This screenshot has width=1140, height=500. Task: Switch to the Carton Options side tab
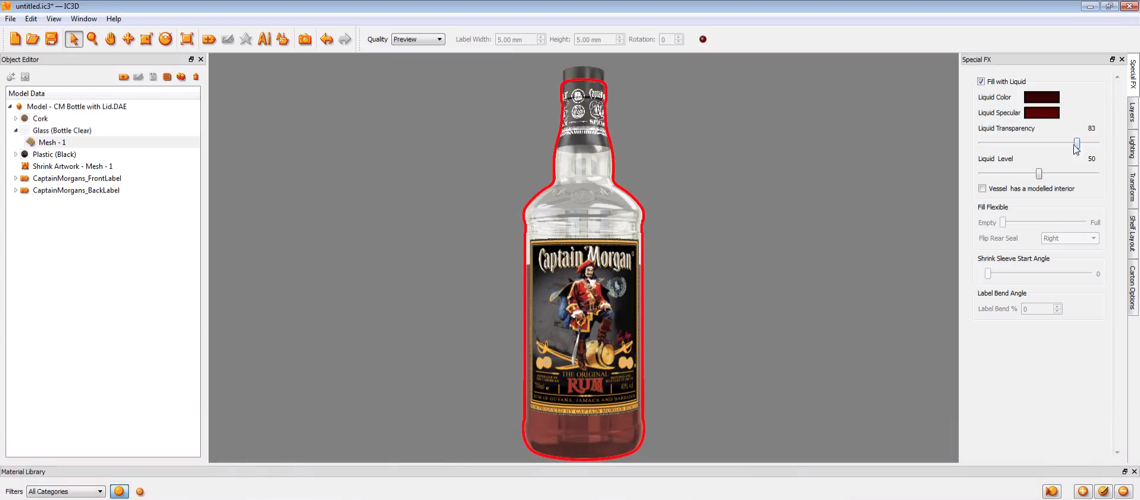click(x=1132, y=286)
